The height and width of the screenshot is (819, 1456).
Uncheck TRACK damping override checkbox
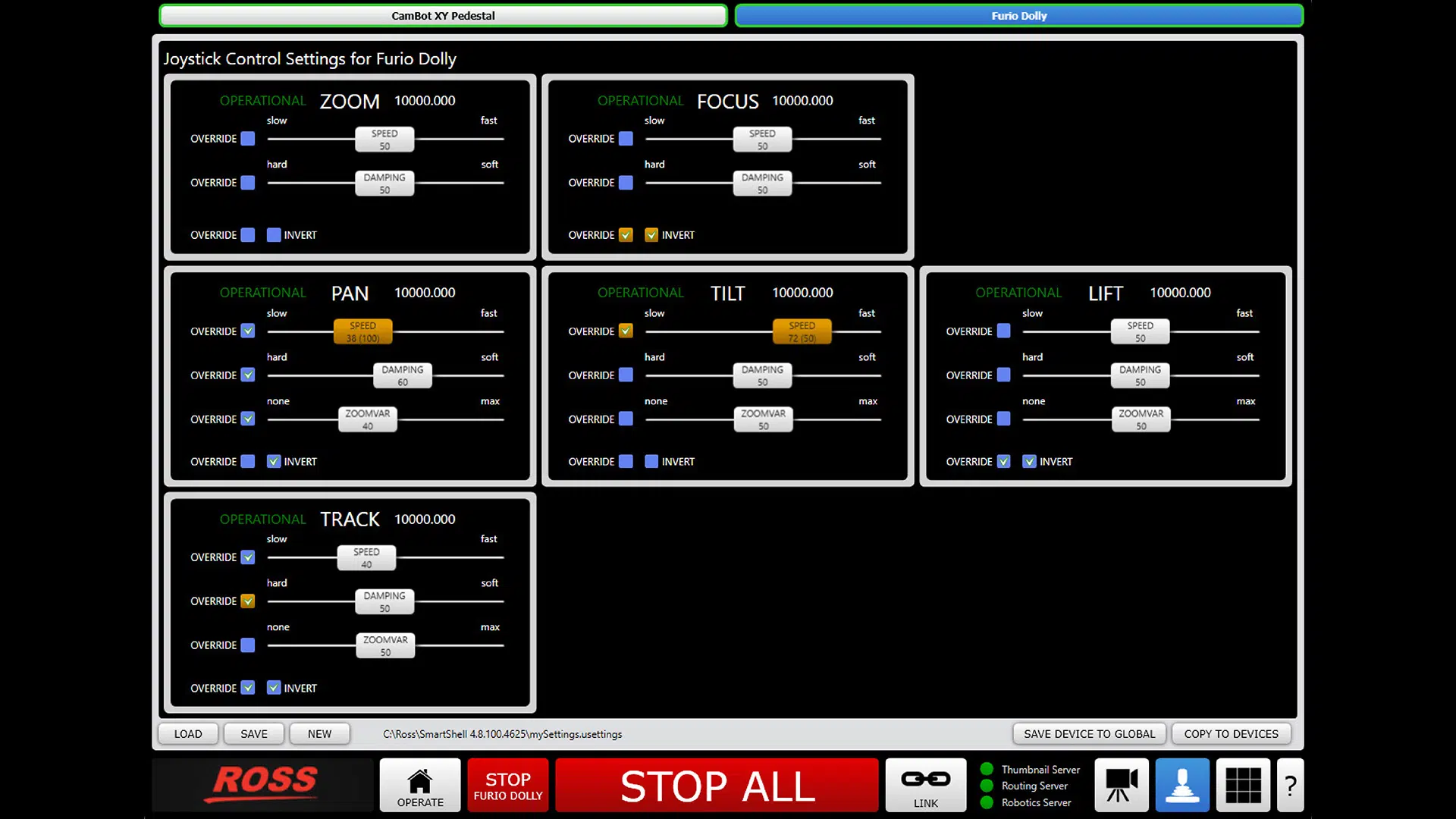248,601
